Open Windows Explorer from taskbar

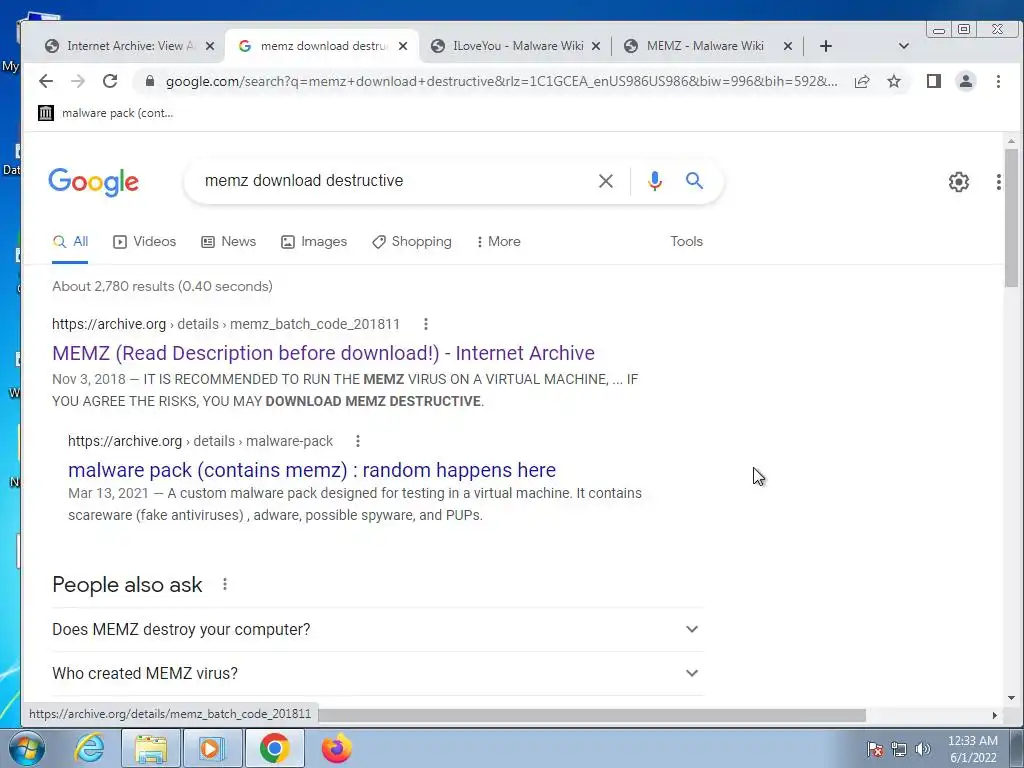pos(150,748)
